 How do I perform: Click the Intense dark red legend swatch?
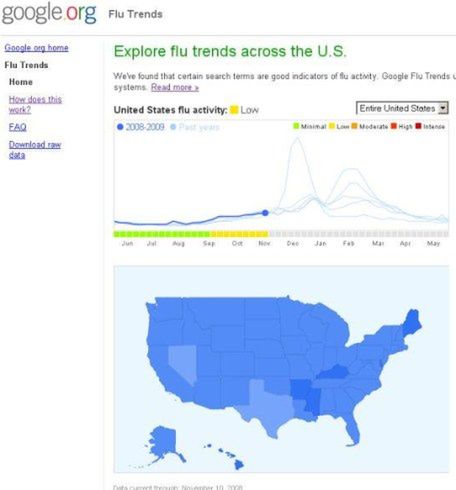pyautogui.click(x=418, y=126)
